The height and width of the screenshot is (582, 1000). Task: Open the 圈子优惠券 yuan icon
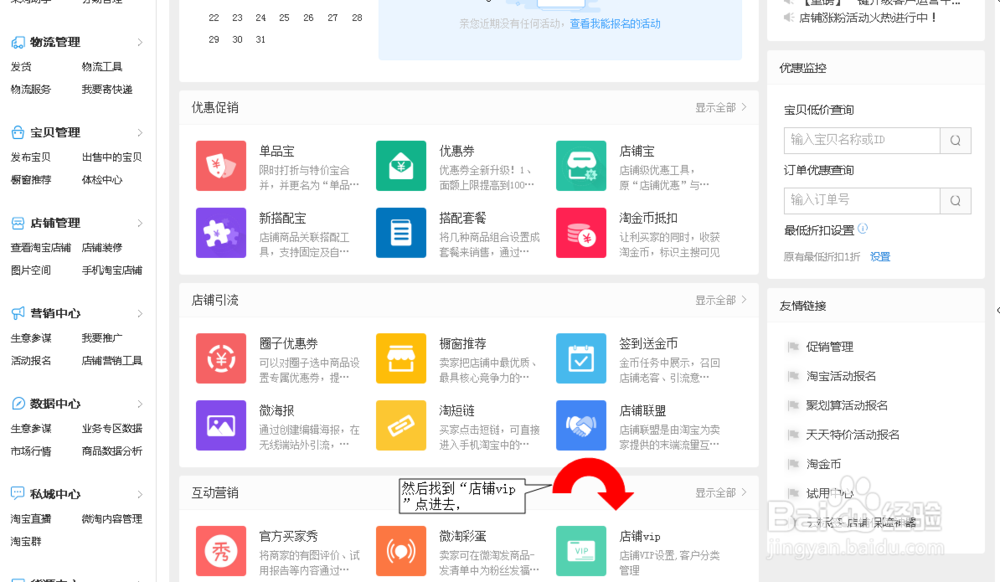[x=221, y=358]
